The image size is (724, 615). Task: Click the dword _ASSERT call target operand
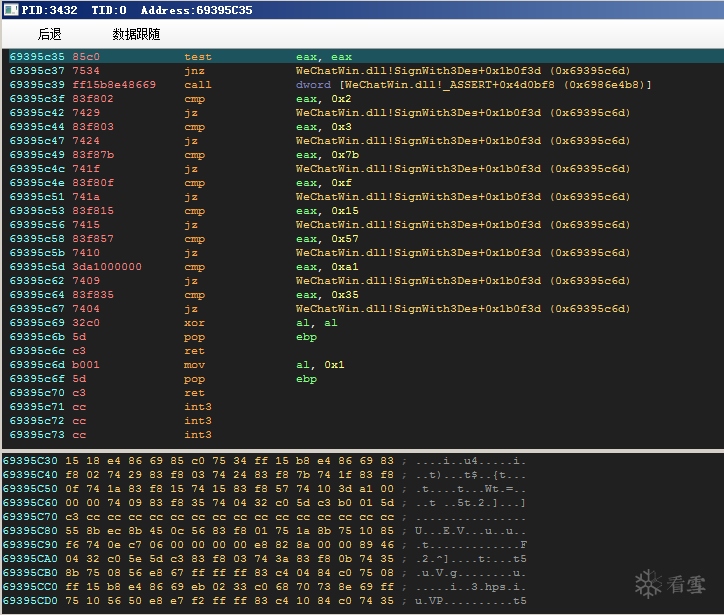[x=473, y=85]
